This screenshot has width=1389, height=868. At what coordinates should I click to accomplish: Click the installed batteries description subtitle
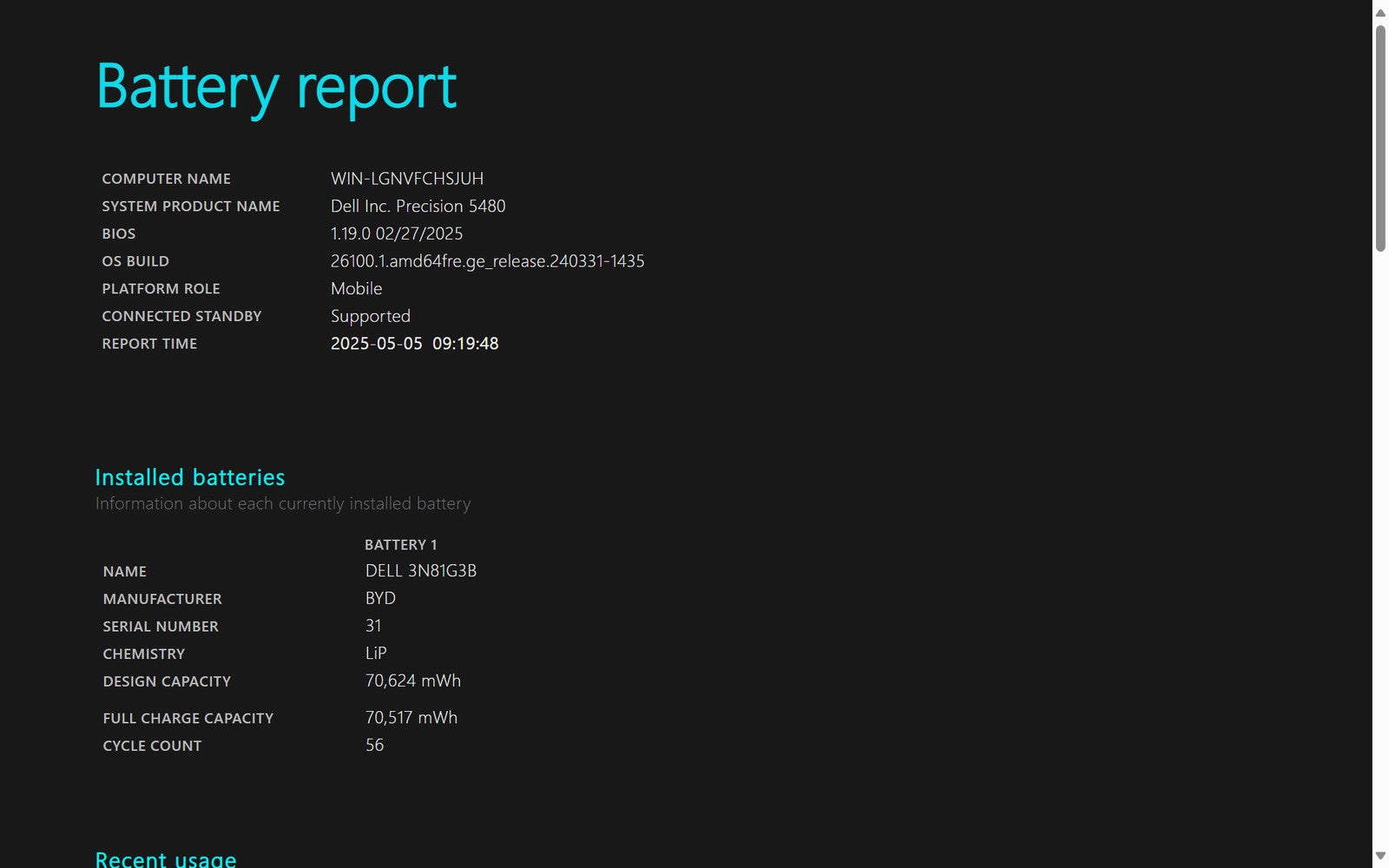pyautogui.click(x=283, y=504)
